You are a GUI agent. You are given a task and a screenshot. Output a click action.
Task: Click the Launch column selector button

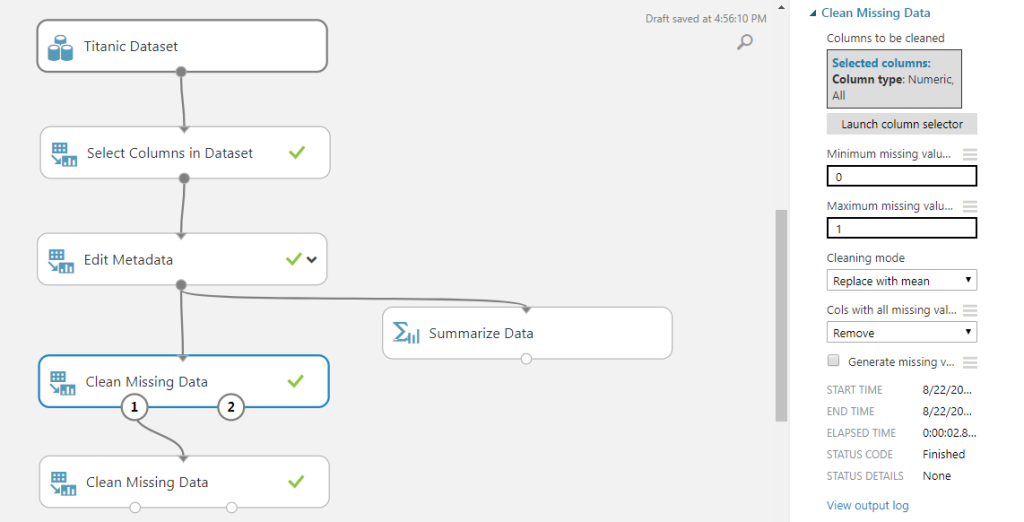pyautogui.click(x=901, y=124)
